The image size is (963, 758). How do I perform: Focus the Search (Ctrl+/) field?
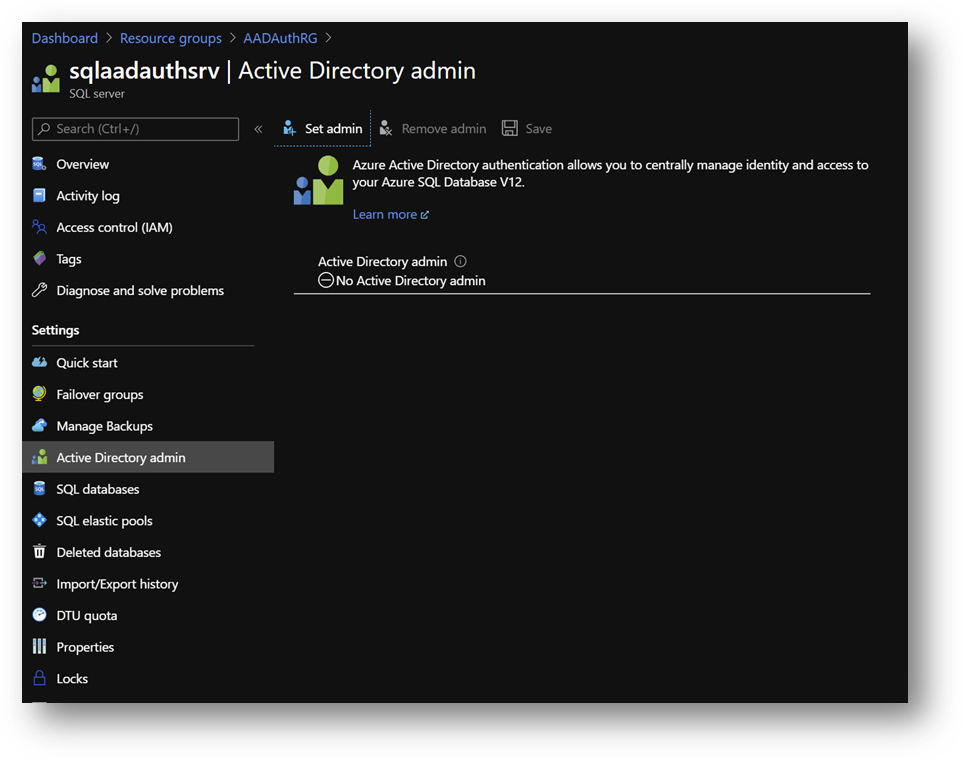click(135, 129)
